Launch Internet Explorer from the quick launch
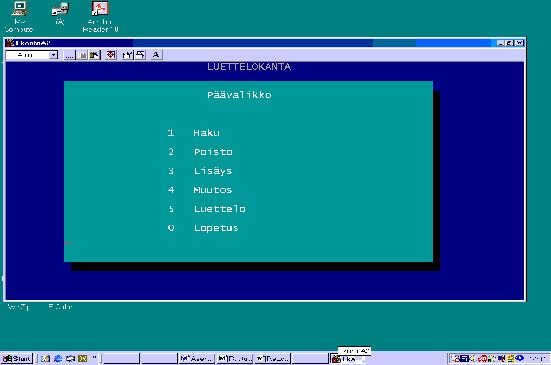The image size is (551, 365). (58, 358)
